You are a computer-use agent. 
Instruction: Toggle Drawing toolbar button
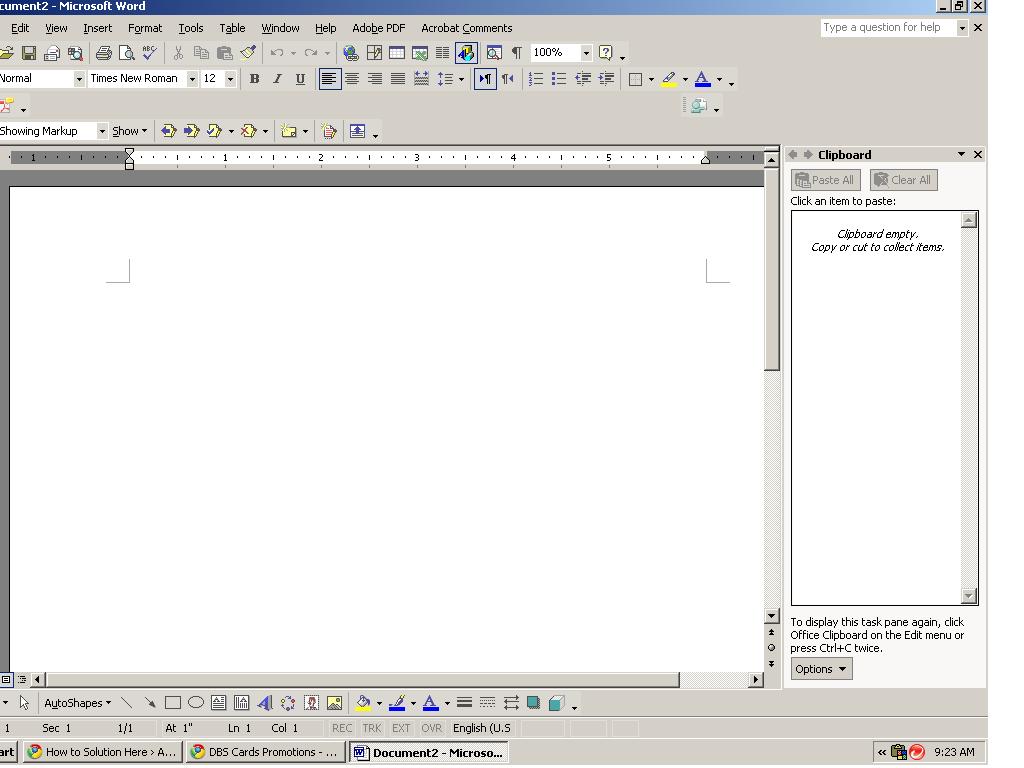466,53
